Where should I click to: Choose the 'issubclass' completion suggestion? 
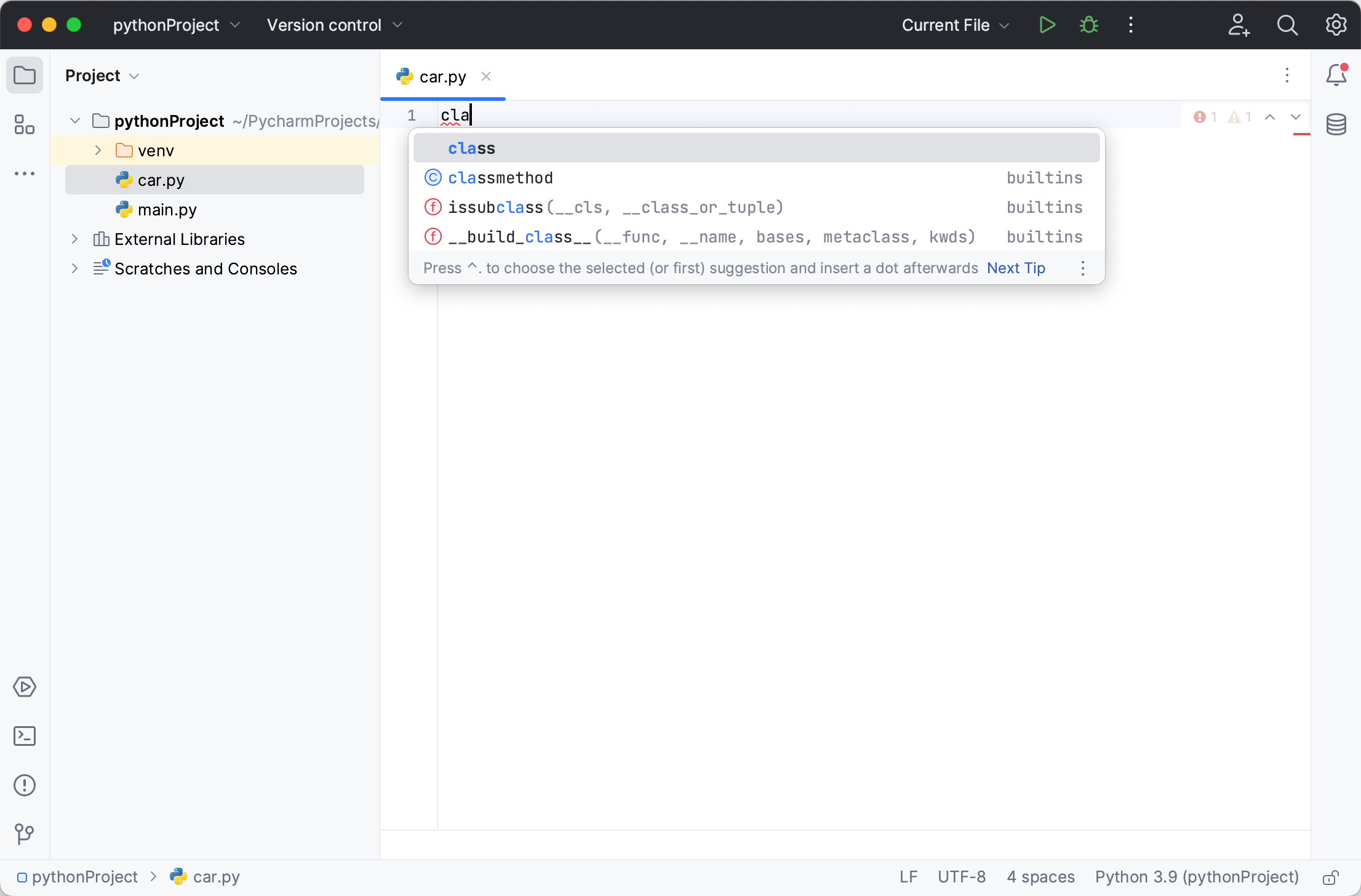pos(756,207)
